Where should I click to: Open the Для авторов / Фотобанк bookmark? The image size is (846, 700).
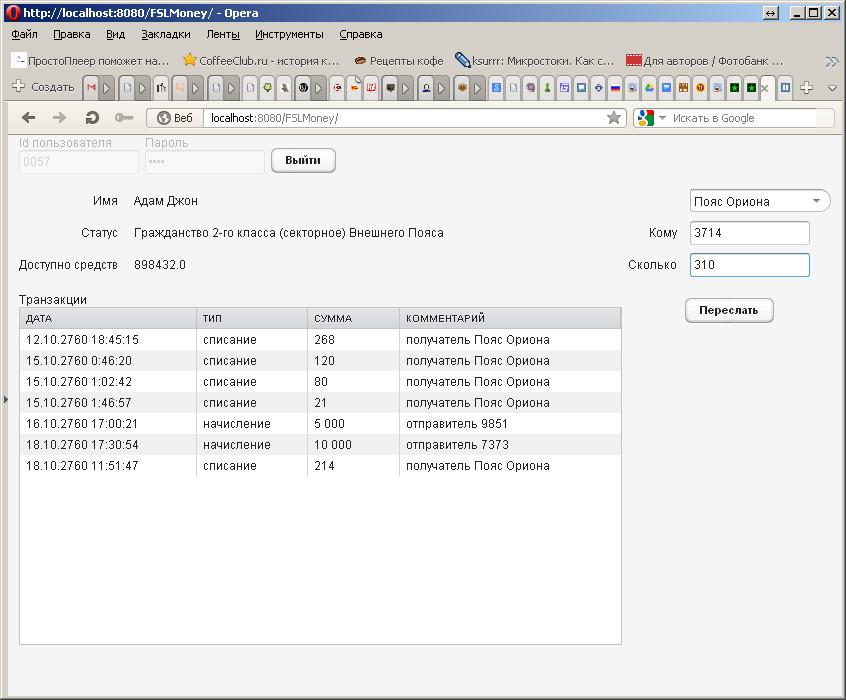pyautogui.click(x=704, y=60)
